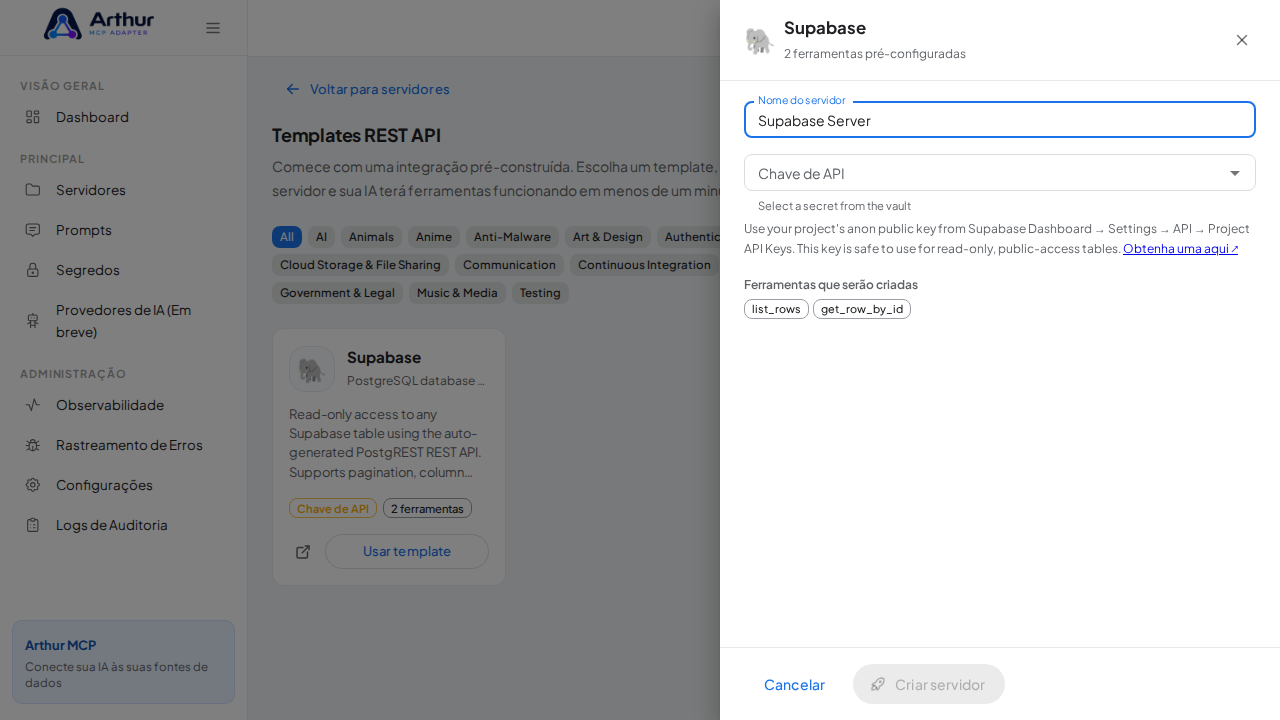Open Rastreamento de Erros in the sidebar
The width and height of the screenshot is (1280, 720).
click(124, 445)
